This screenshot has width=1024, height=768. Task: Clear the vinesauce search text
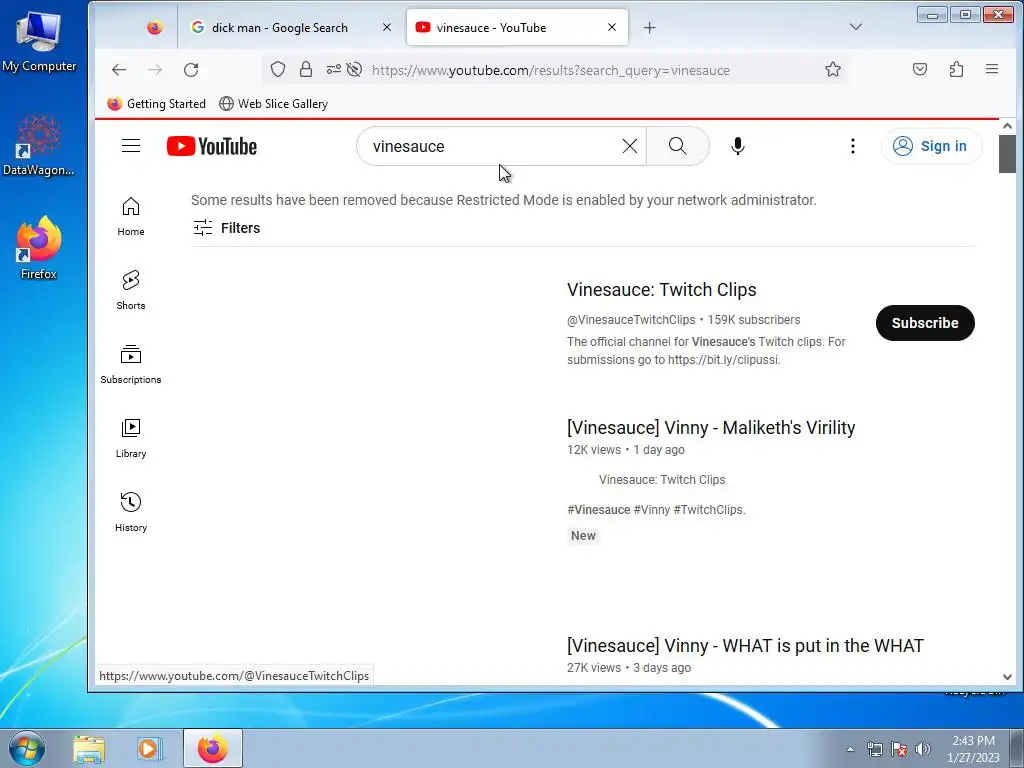[630, 146]
